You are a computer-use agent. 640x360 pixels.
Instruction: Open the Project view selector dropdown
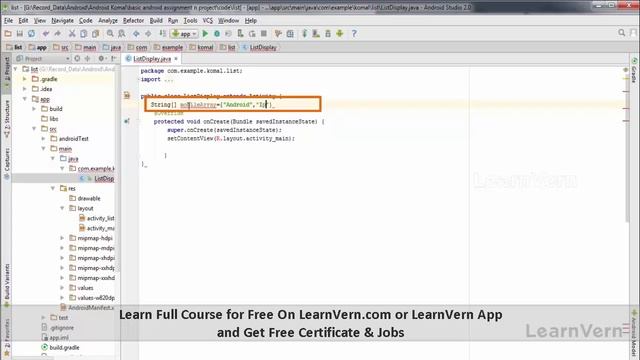43,59
